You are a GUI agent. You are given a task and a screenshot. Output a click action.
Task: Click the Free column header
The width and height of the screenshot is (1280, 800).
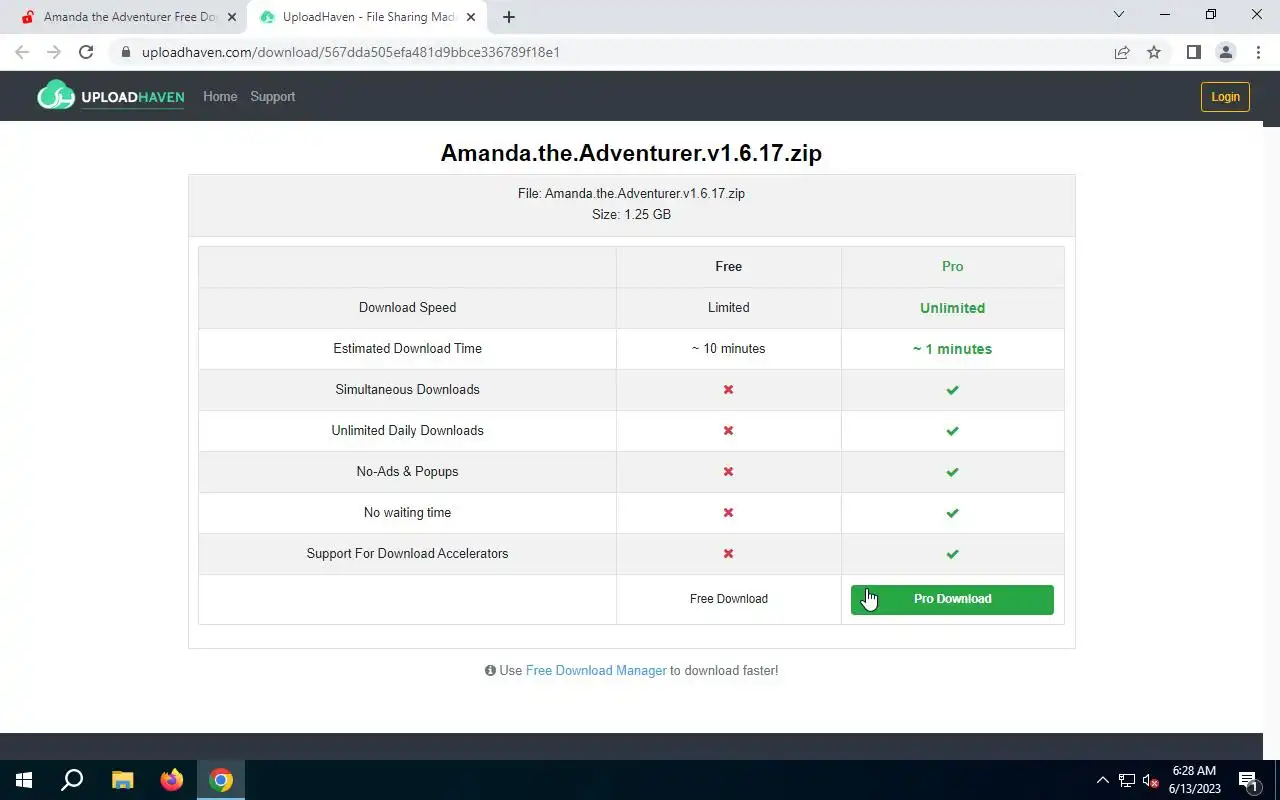(x=728, y=267)
